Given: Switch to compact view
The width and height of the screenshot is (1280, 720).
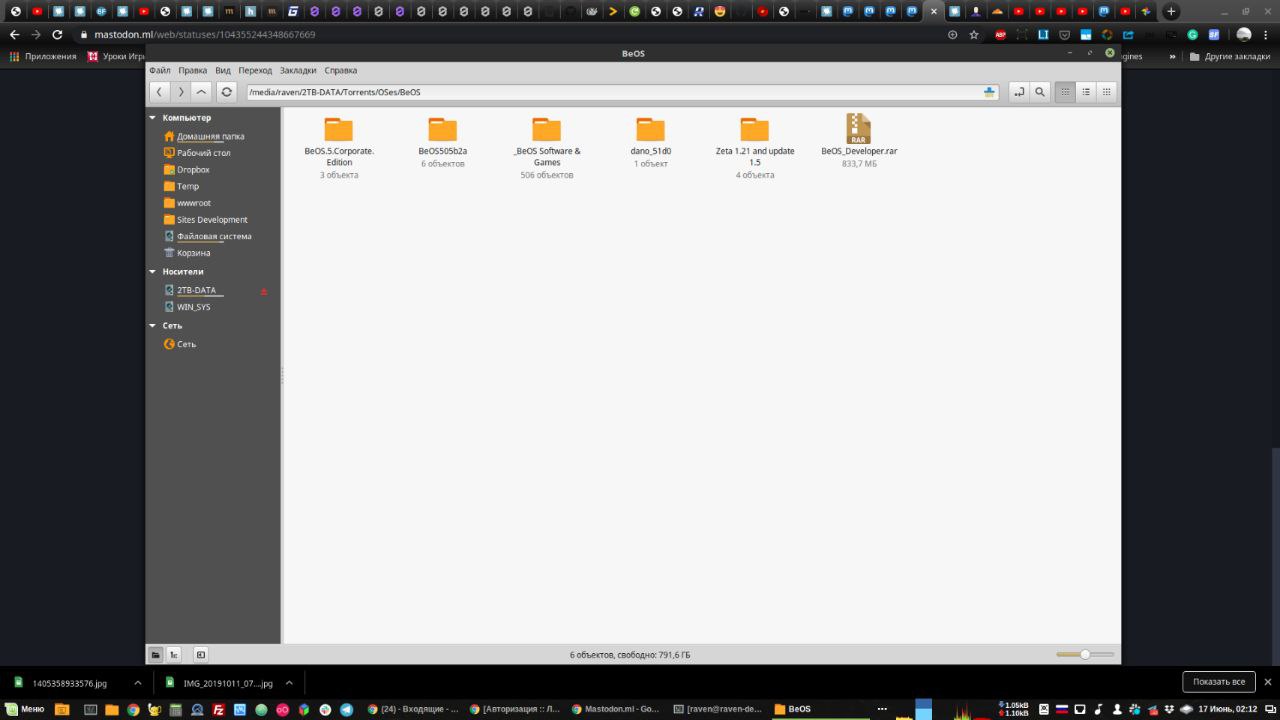Looking at the screenshot, I should [1106, 92].
